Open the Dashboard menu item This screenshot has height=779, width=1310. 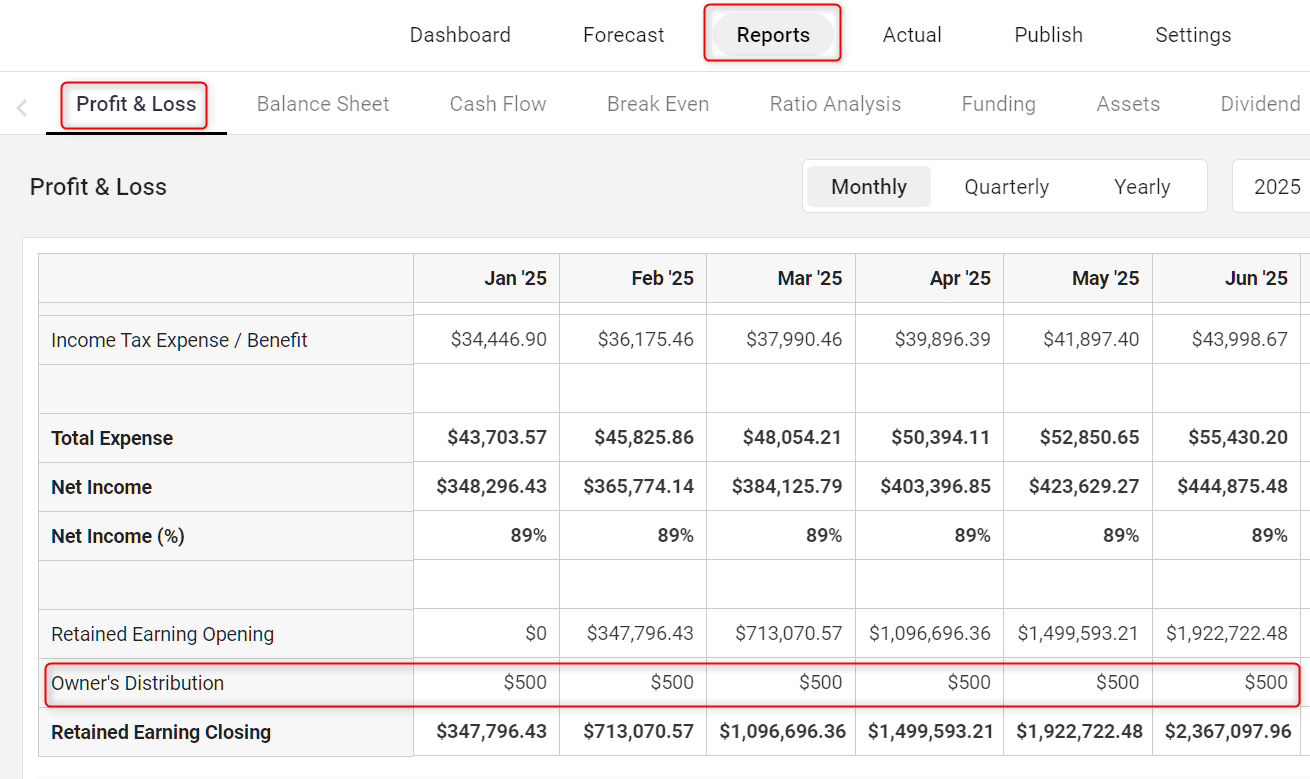460,35
